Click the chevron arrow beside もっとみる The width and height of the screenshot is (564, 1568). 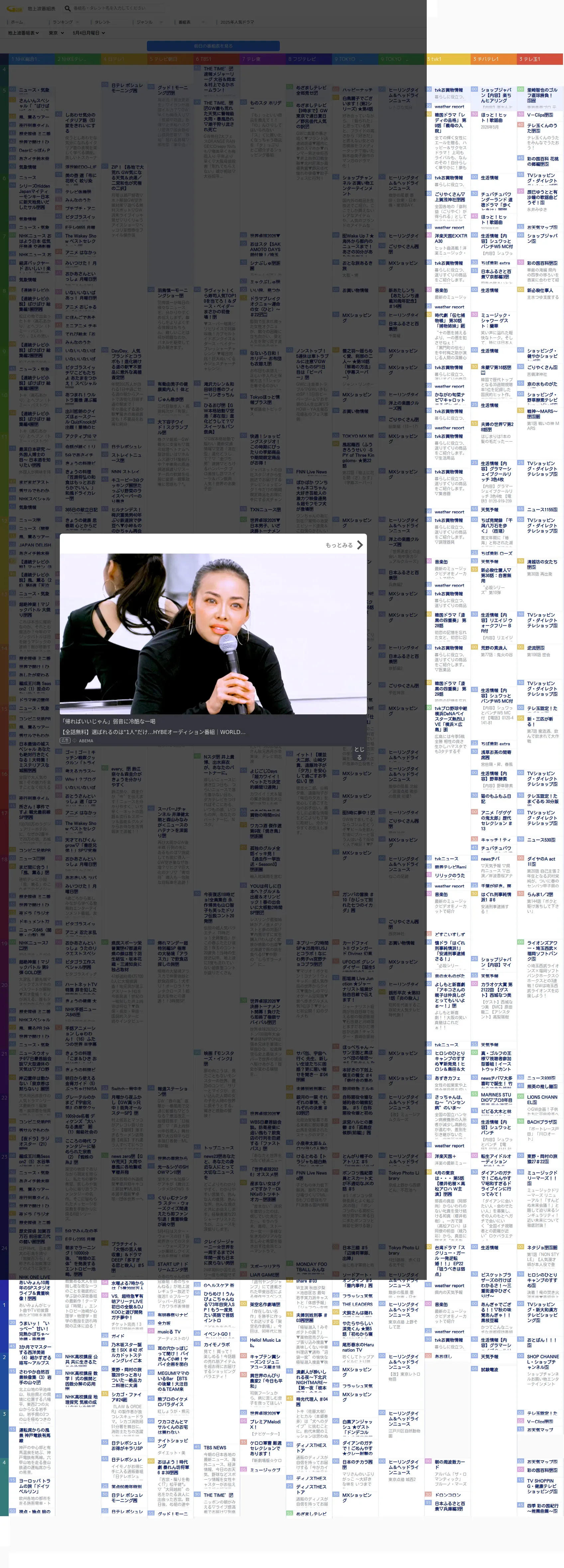359,545
